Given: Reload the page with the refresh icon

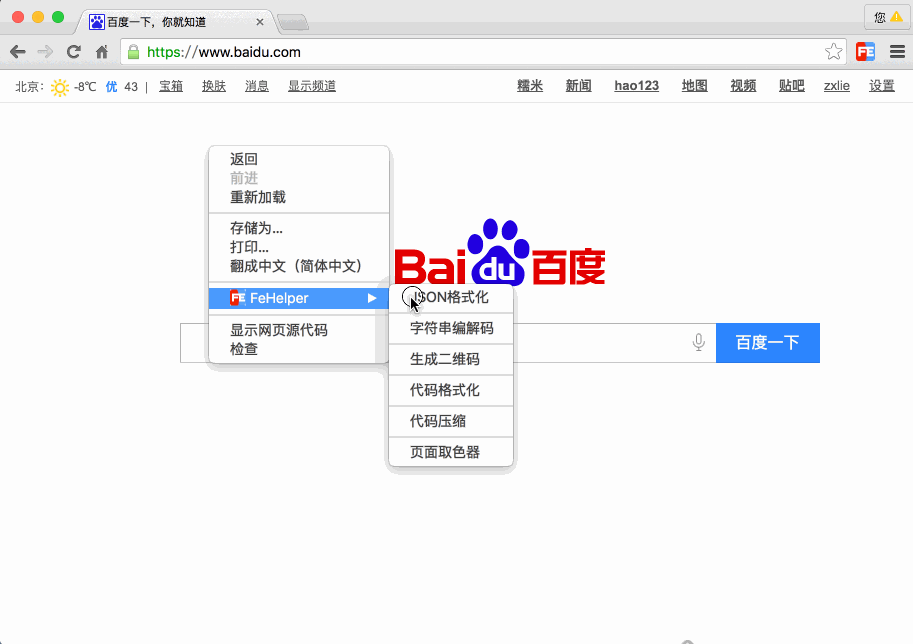Looking at the screenshot, I should [x=73, y=52].
